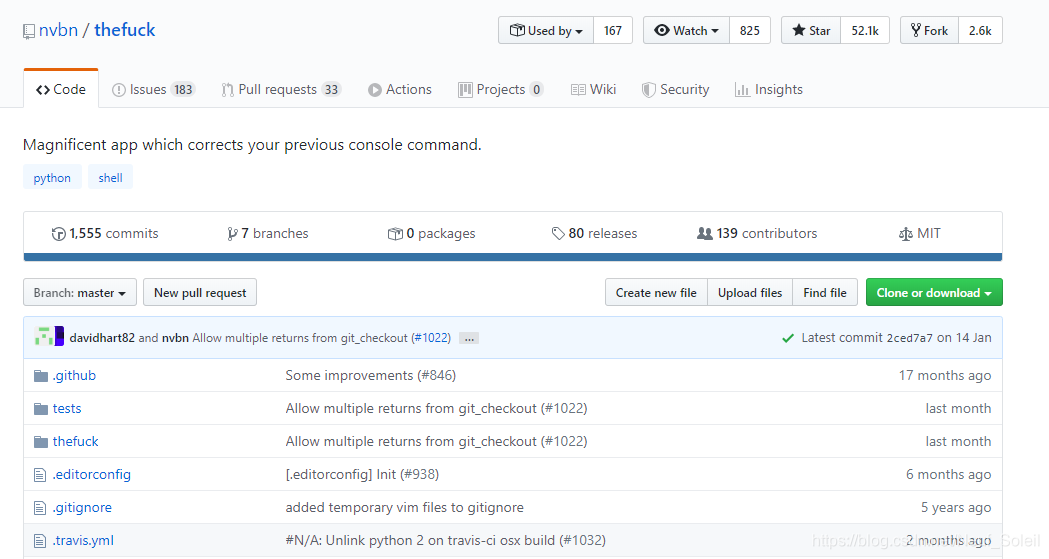Open commit [.editorconfig] Init (#938)

(x=362, y=475)
